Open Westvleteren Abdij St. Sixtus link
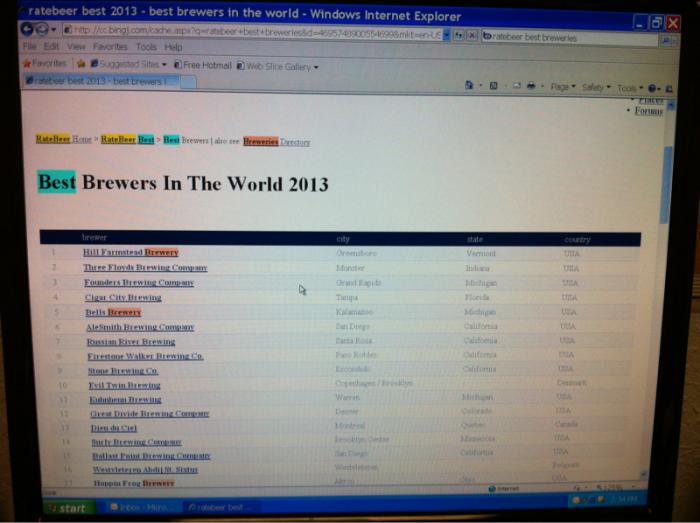The height and width of the screenshot is (523, 700). point(145,469)
